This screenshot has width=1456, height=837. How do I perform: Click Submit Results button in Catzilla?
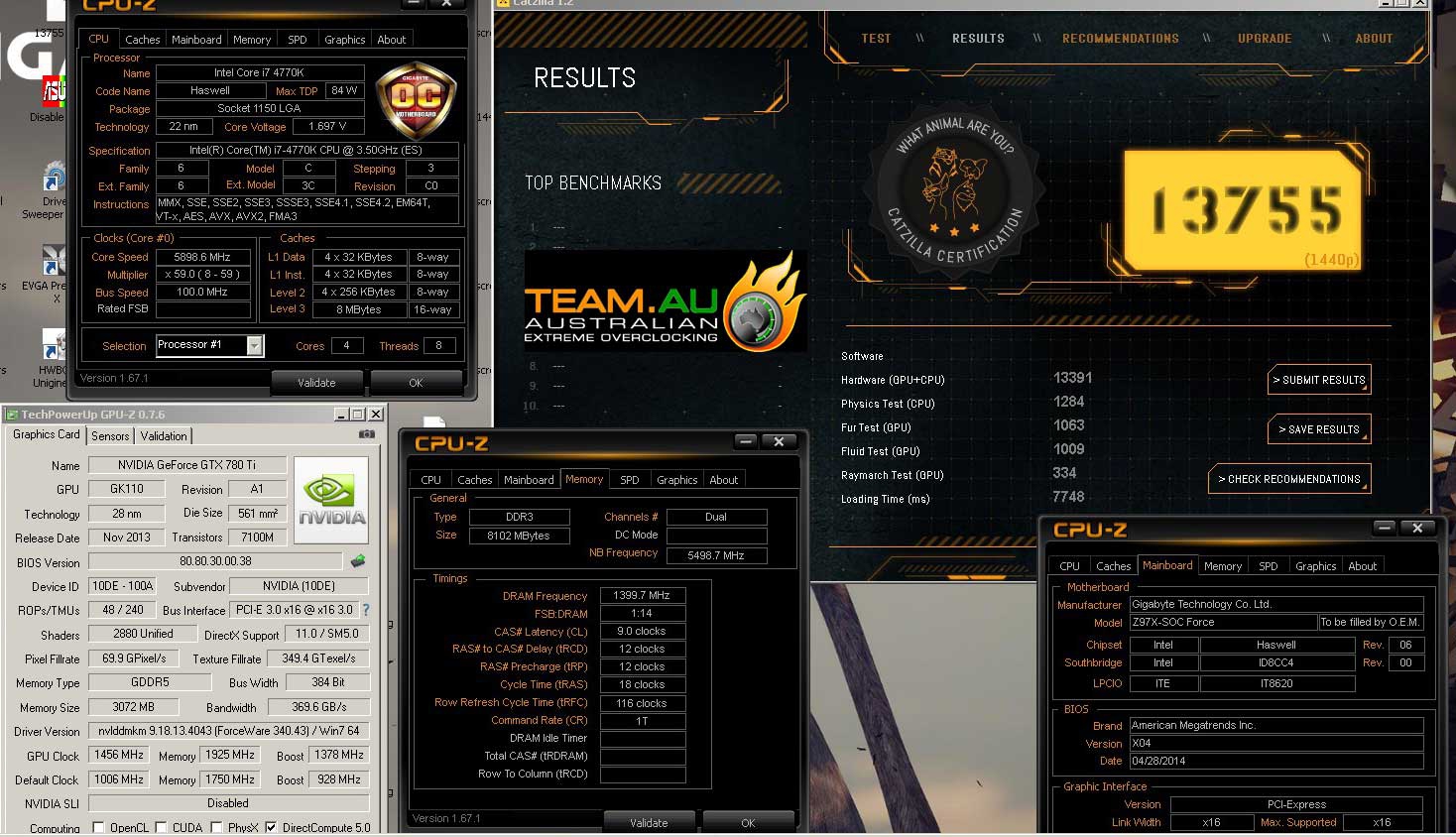tap(1319, 380)
